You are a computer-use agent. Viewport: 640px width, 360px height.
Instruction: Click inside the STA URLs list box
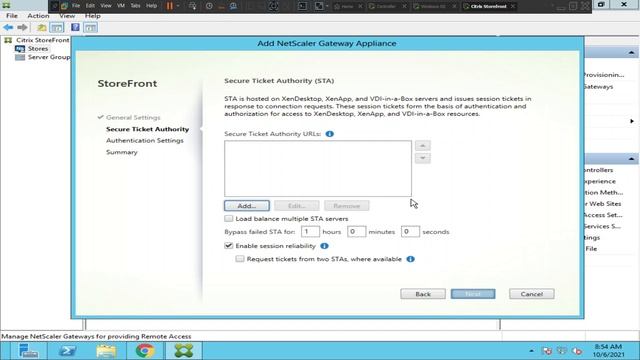[x=318, y=169]
